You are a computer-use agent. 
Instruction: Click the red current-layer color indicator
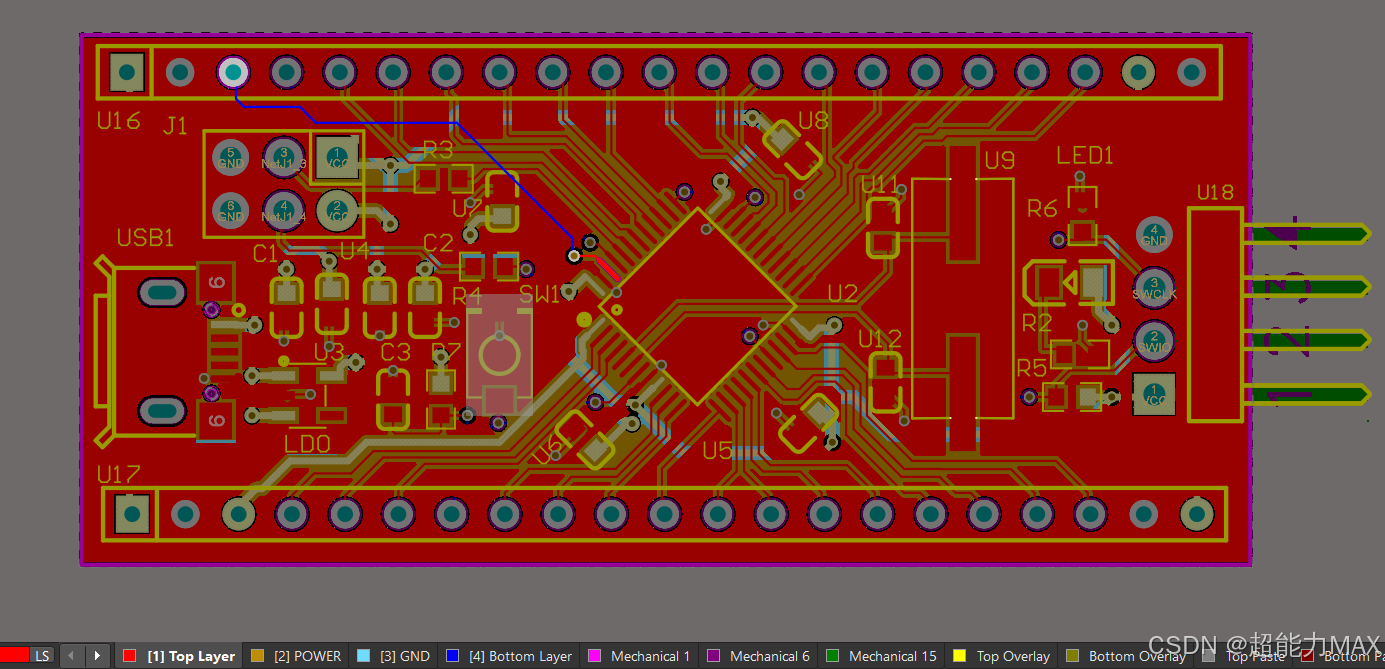pos(15,655)
